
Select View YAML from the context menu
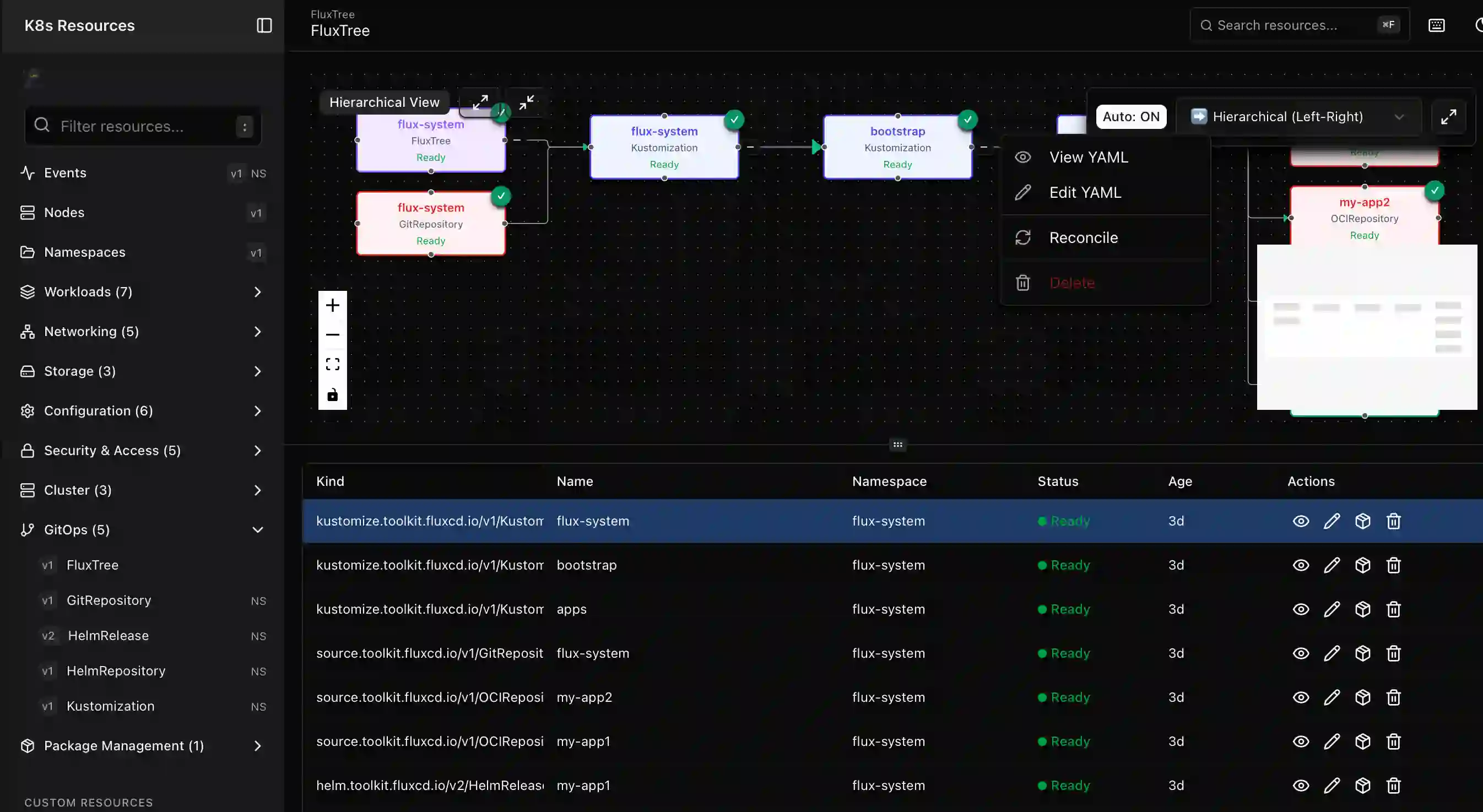click(x=1088, y=156)
